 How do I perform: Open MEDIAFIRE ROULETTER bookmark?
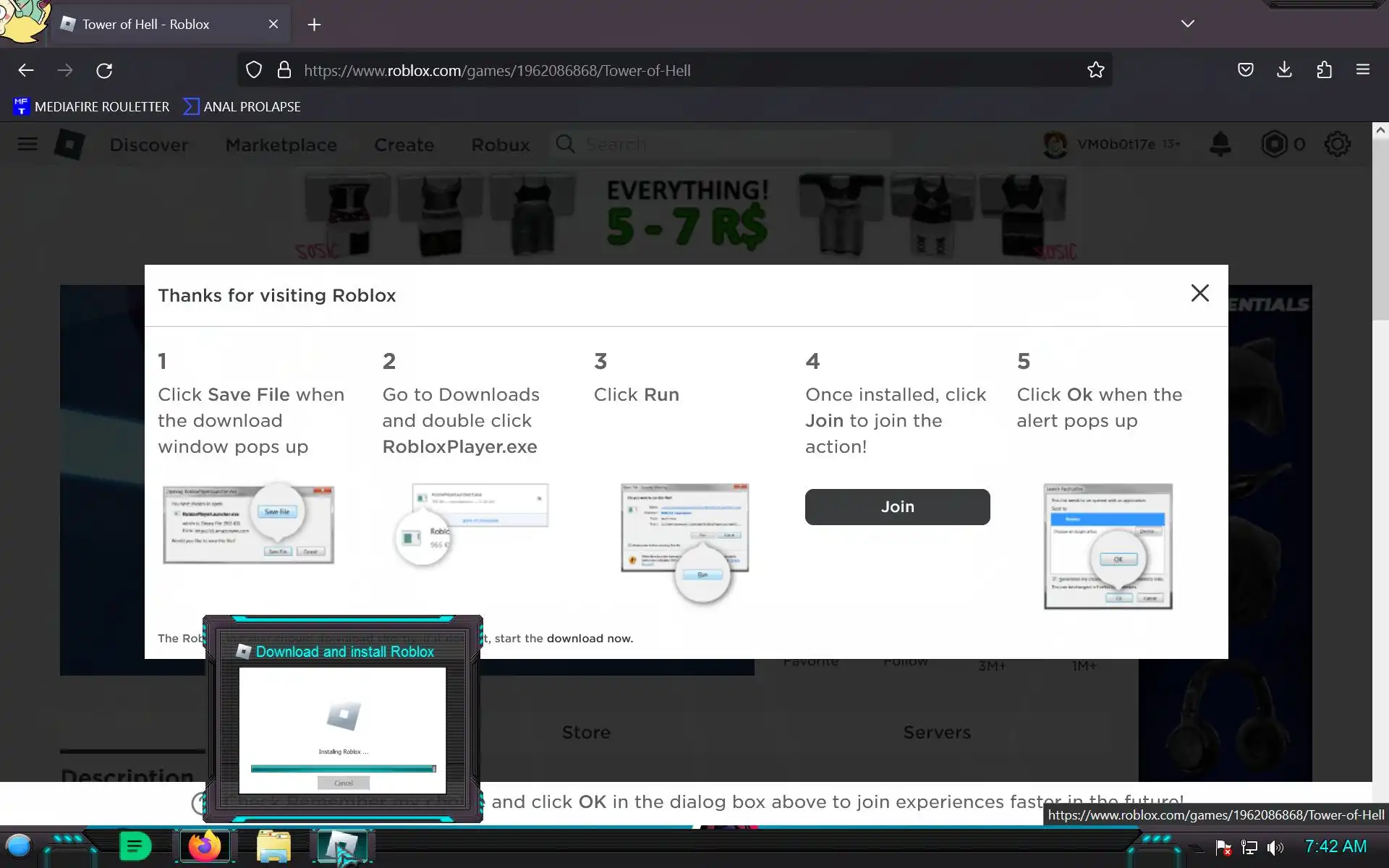pos(92,106)
